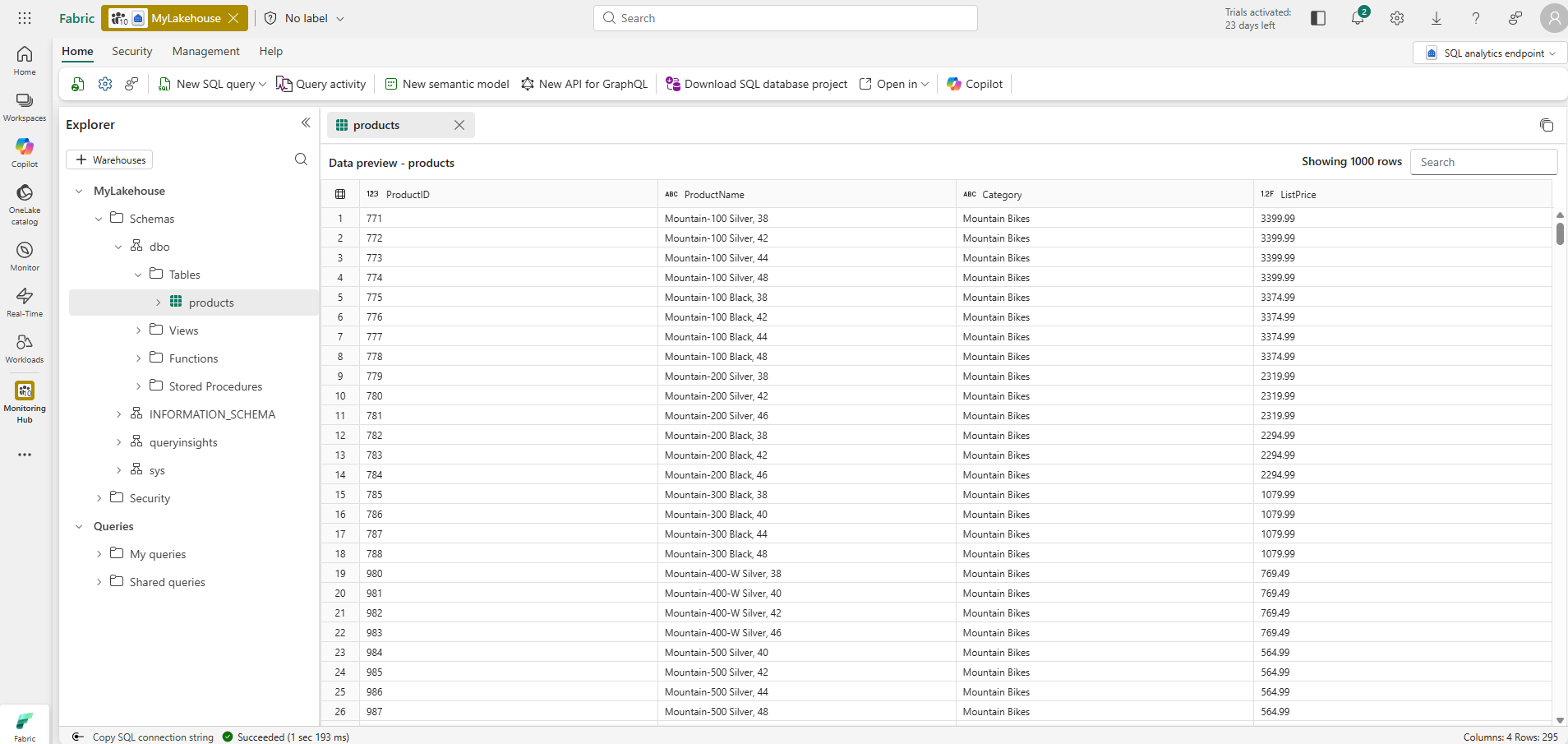Expand the INFORMATION_SCHEMA node

[118, 414]
